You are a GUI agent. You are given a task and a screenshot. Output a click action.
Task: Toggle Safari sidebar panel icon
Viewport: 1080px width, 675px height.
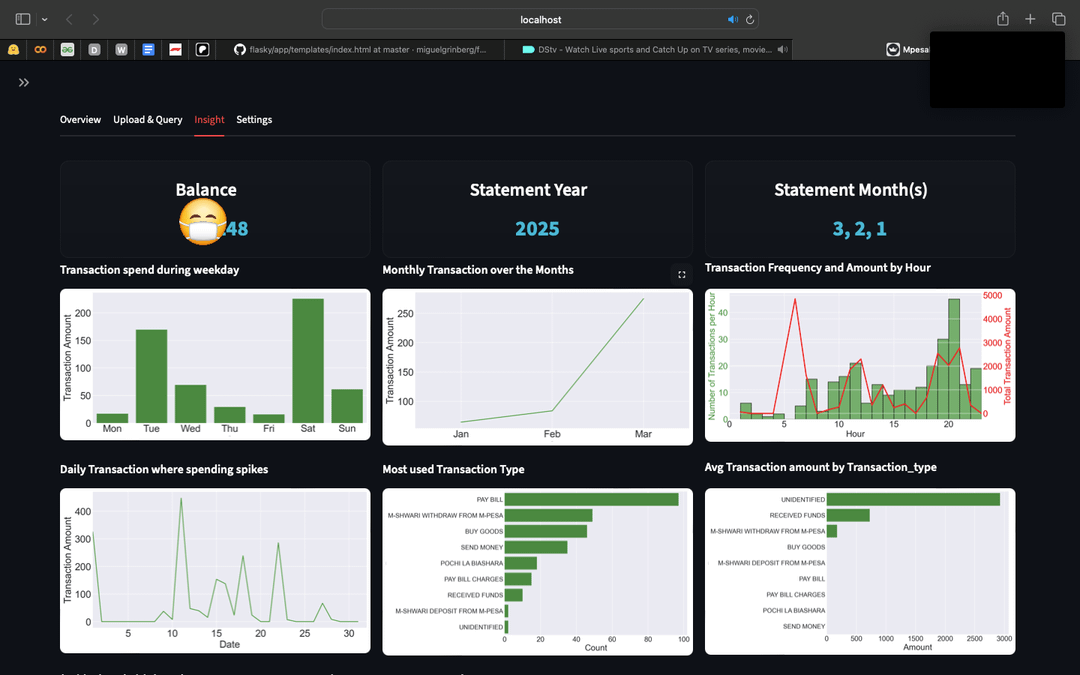point(23,19)
